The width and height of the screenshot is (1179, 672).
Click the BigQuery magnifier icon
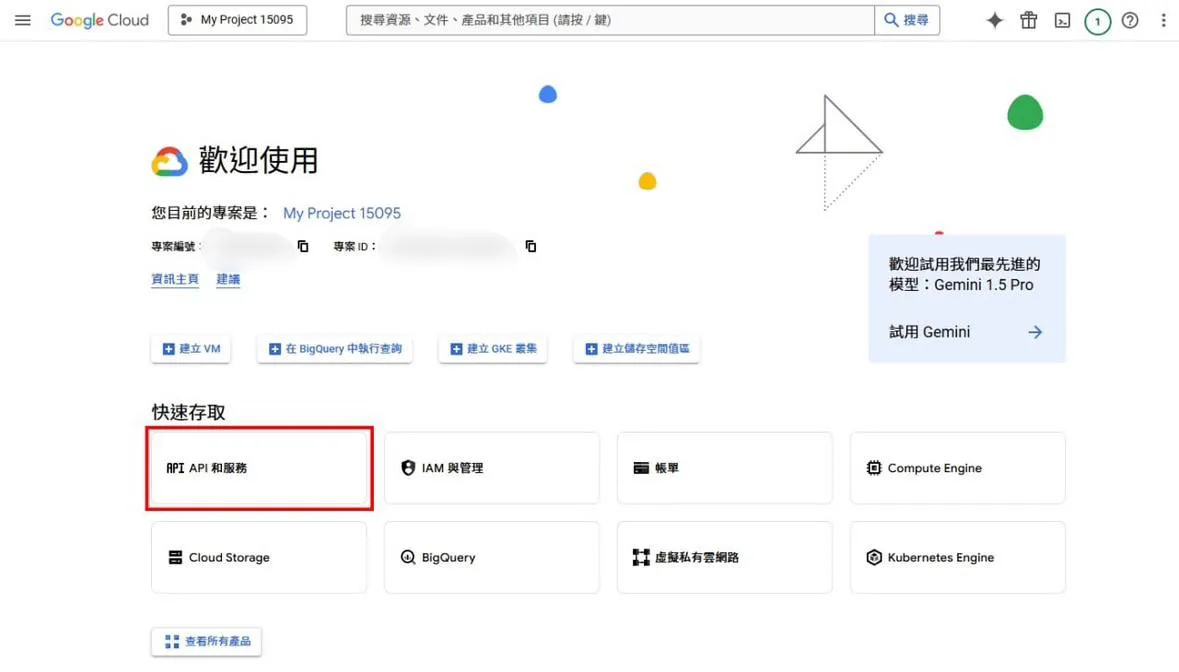tap(408, 558)
